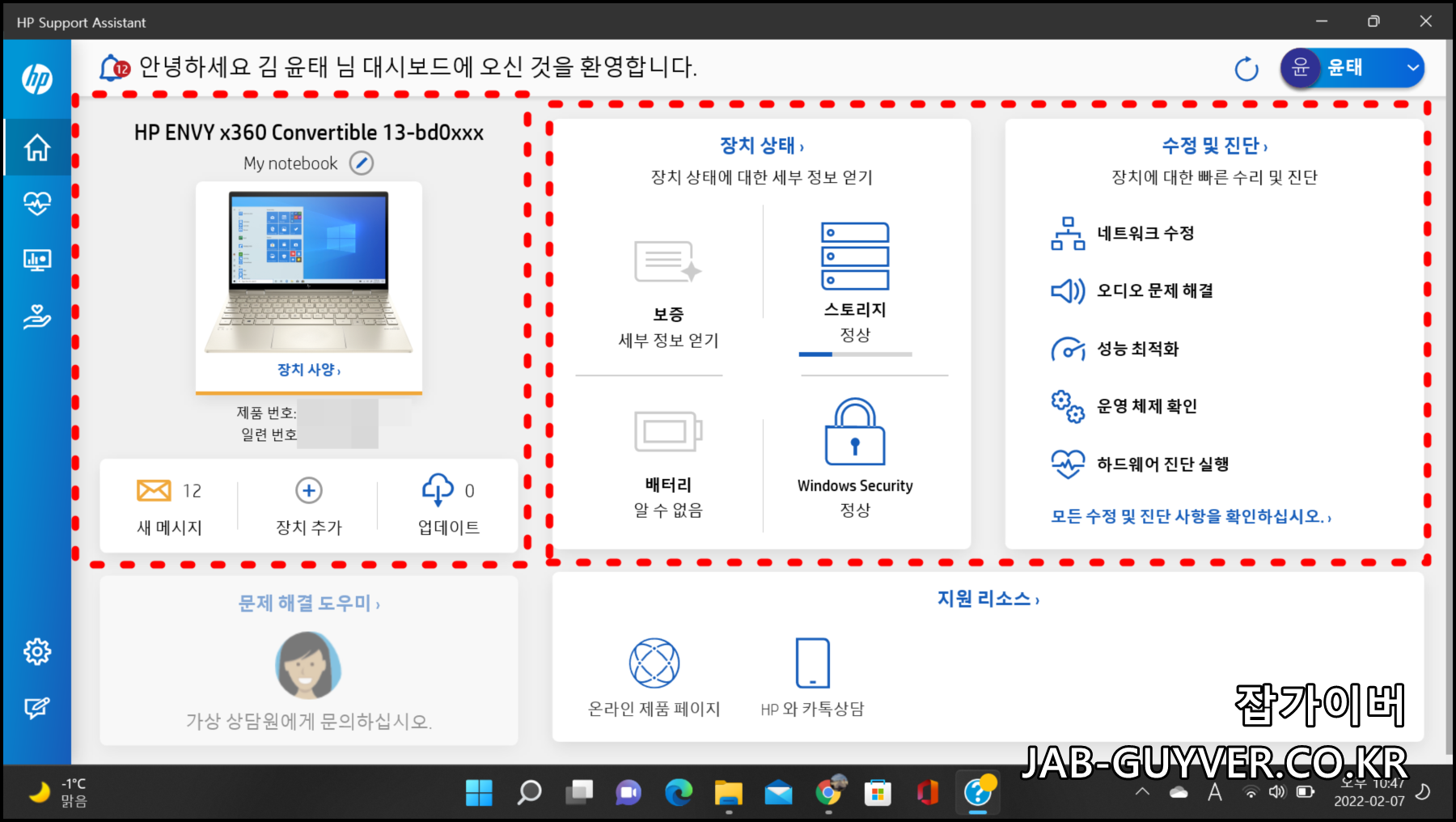Open notification bell with 12 badge
1456x822 pixels.
pyautogui.click(x=114, y=67)
